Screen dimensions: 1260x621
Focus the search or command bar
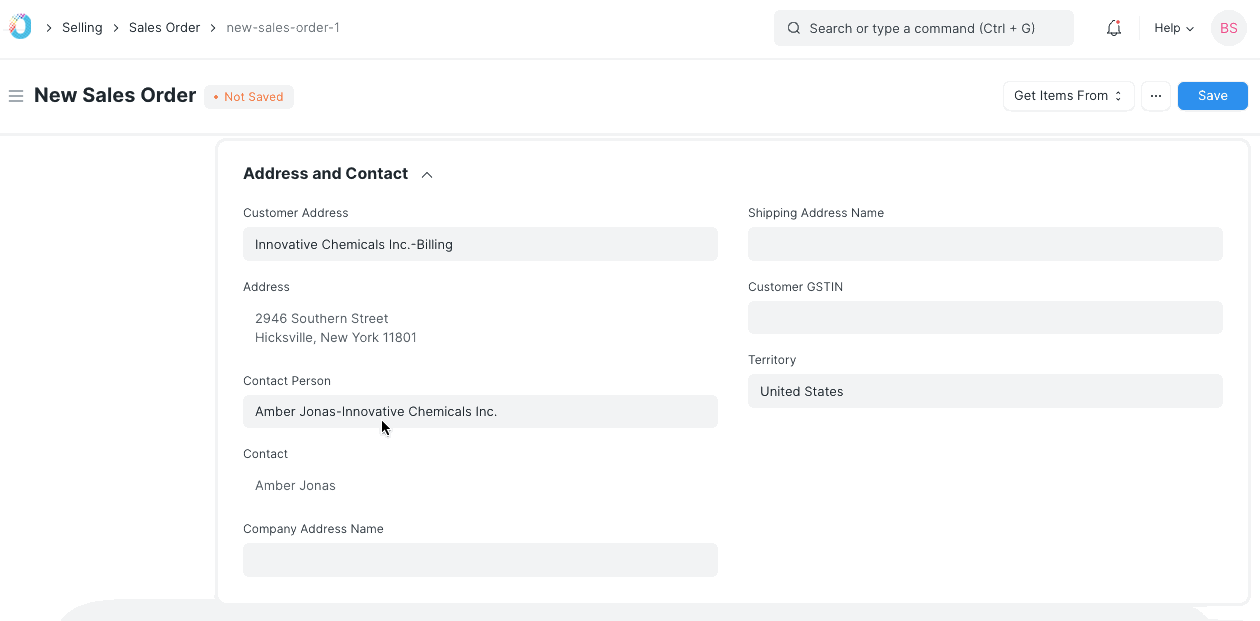point(923,28)
